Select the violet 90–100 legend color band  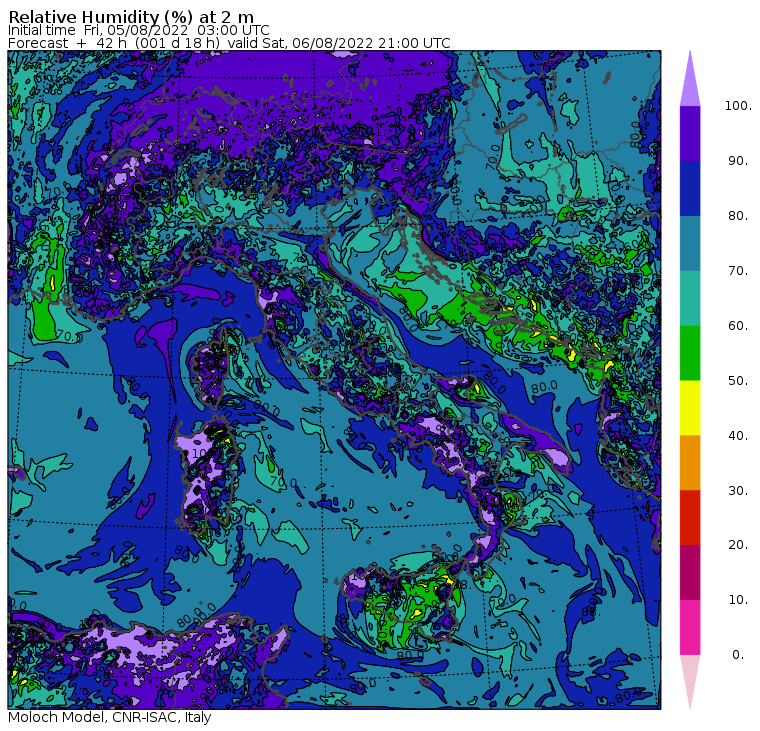coord(690,133)
